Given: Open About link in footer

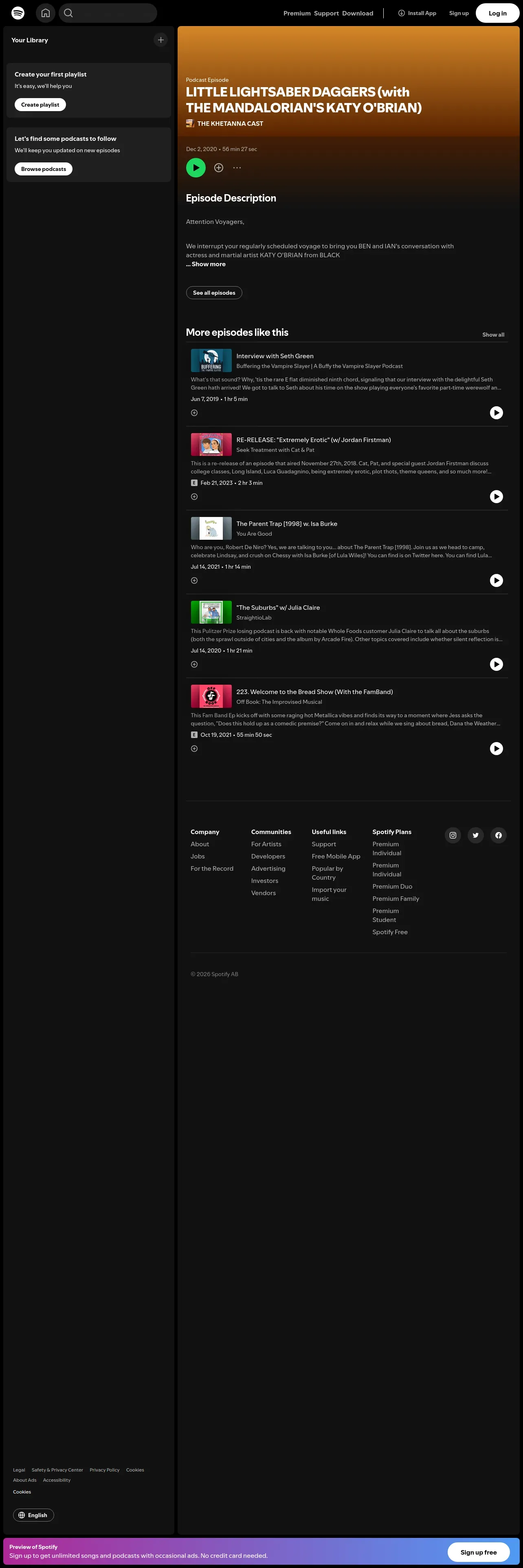Looking at the screenshot, I should coord(200,844).
